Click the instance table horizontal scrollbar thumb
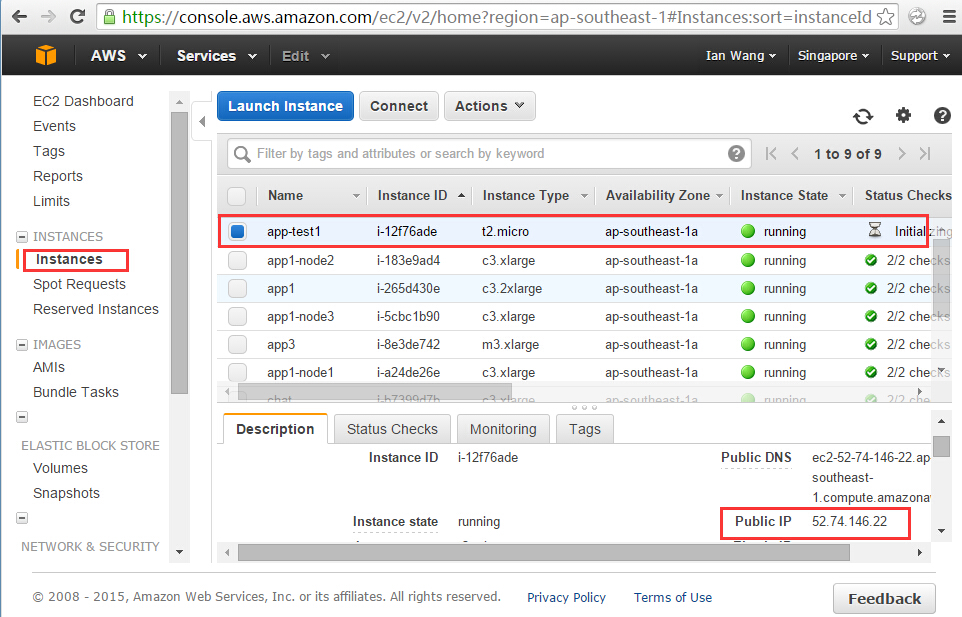 (374, 391)
